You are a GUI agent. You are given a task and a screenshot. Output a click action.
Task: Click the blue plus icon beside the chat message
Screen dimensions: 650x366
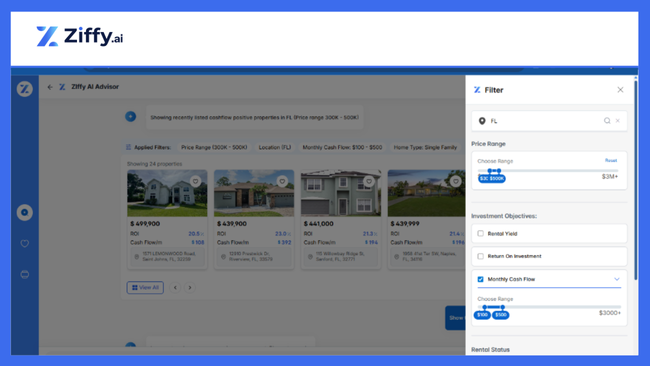[131, 116]
